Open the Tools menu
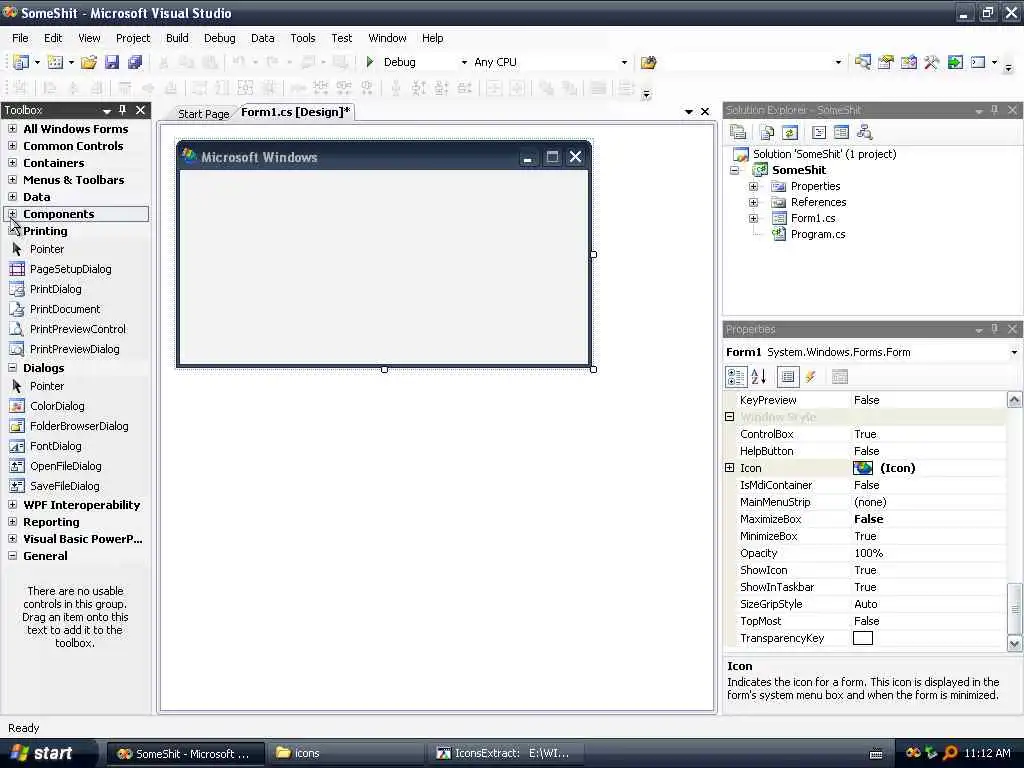1024x768 pixels. pyautogui.click(x=302, y=38)
